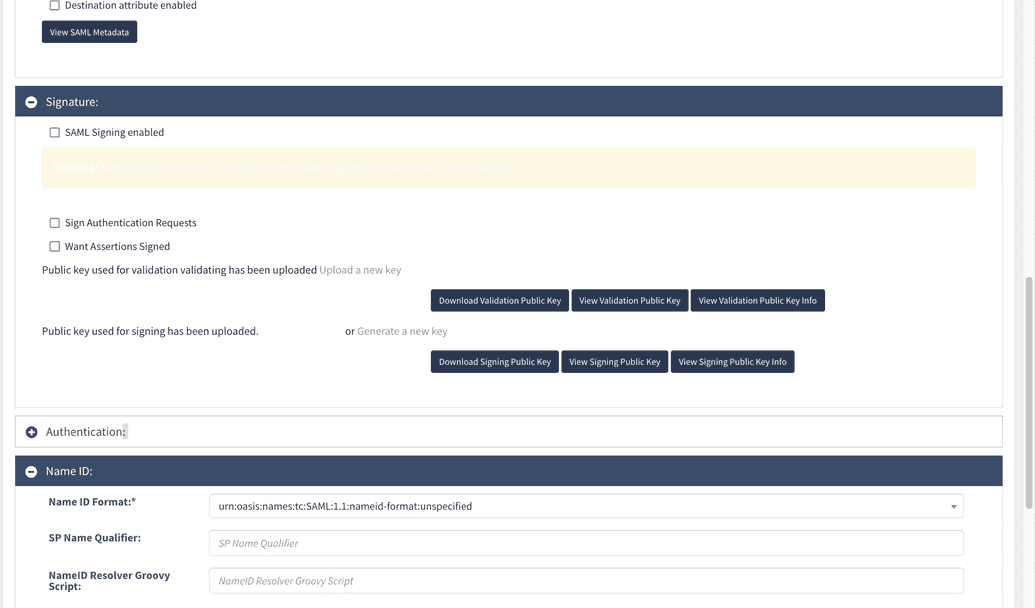Image resolution: width=1035 pixels, height=608 pixels.
Task: Click the Generate a new key link
Action: pyautogui.click(x=401, y=330)
